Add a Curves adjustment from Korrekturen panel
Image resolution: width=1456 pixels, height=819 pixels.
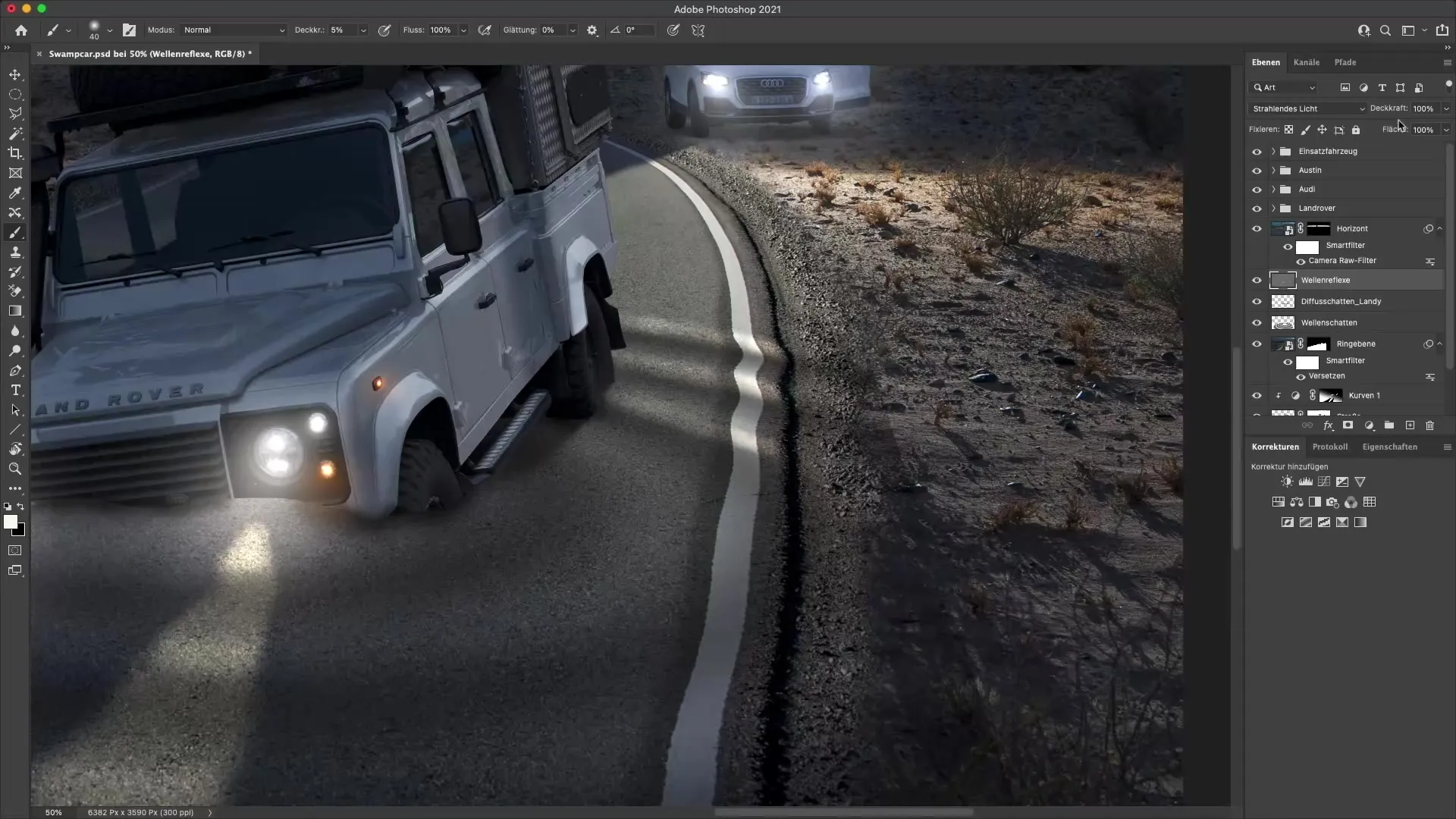click(1324, 482)
